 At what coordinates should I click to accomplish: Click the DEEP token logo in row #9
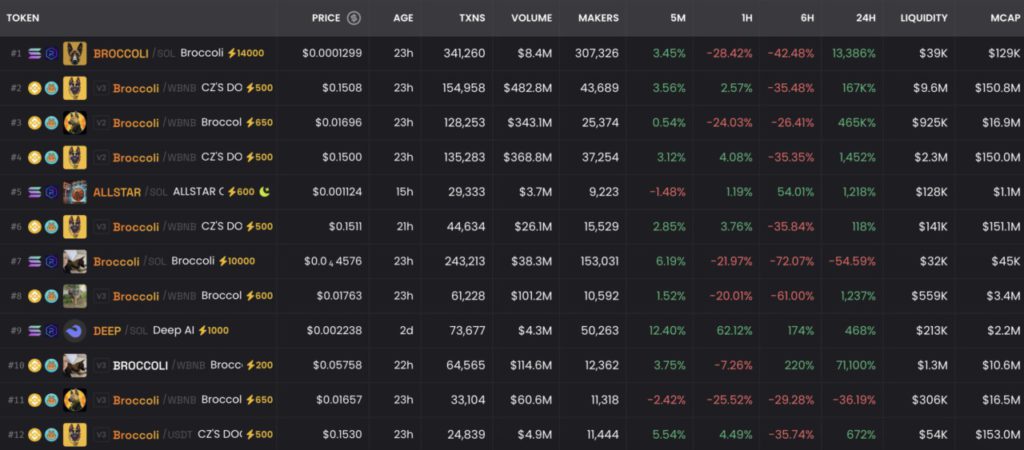click(75, 331)
